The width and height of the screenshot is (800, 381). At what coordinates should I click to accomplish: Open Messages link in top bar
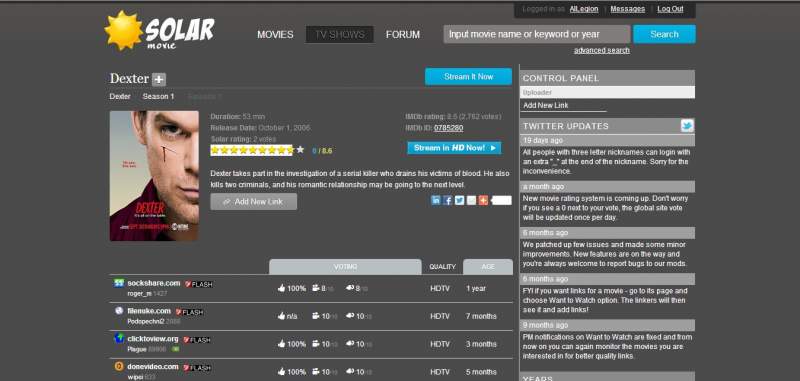(x=628, y=9)
